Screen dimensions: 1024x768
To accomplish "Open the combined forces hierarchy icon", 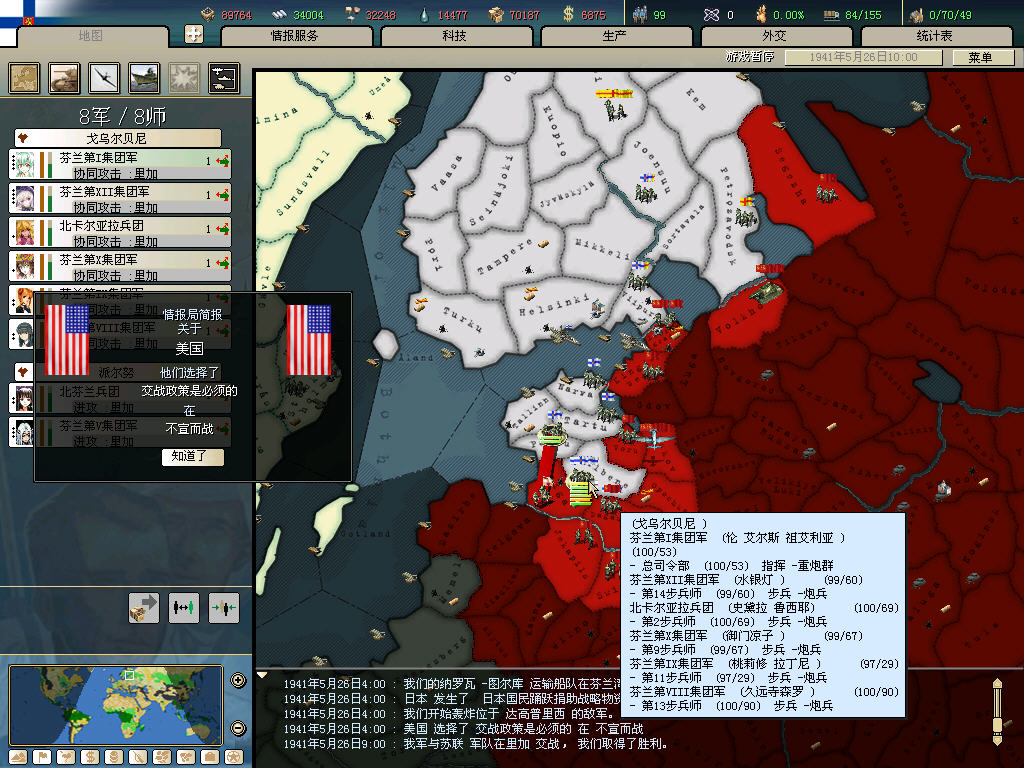I will click(x=224, y=78).
